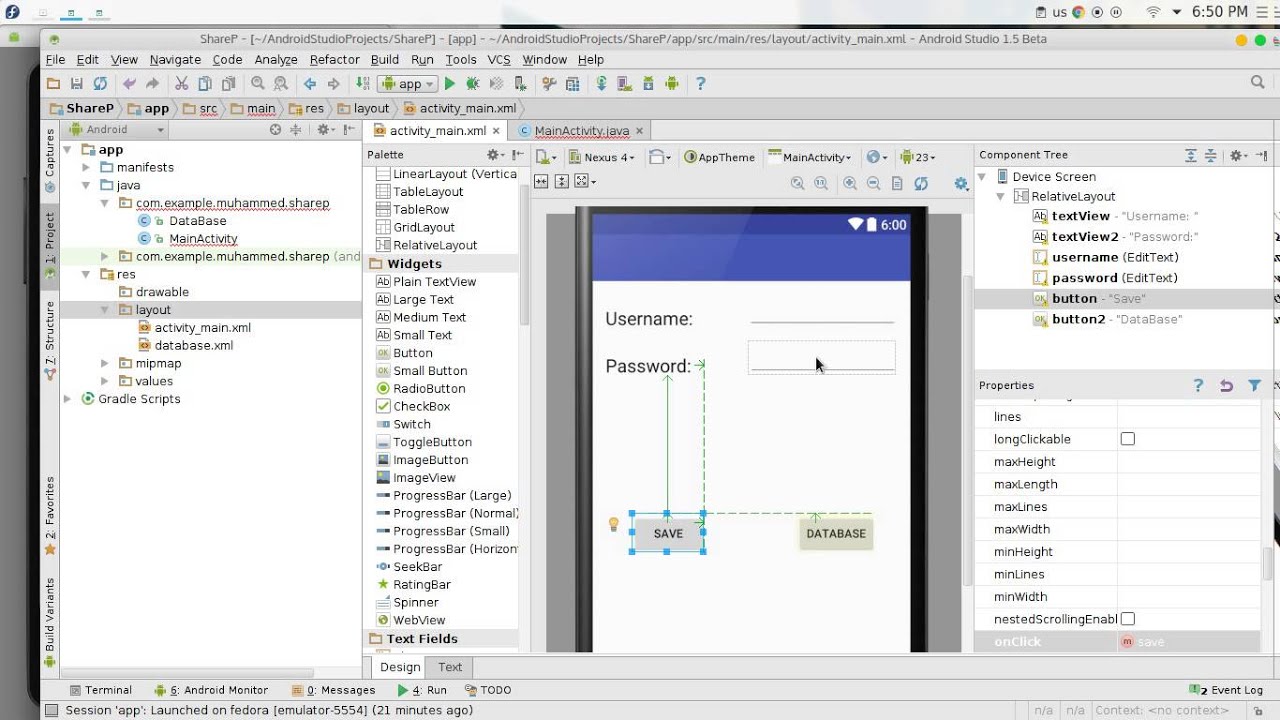
Task: Toggle the longClickable checkbox
Action: pyautogui.click(x=1127, y=439)
